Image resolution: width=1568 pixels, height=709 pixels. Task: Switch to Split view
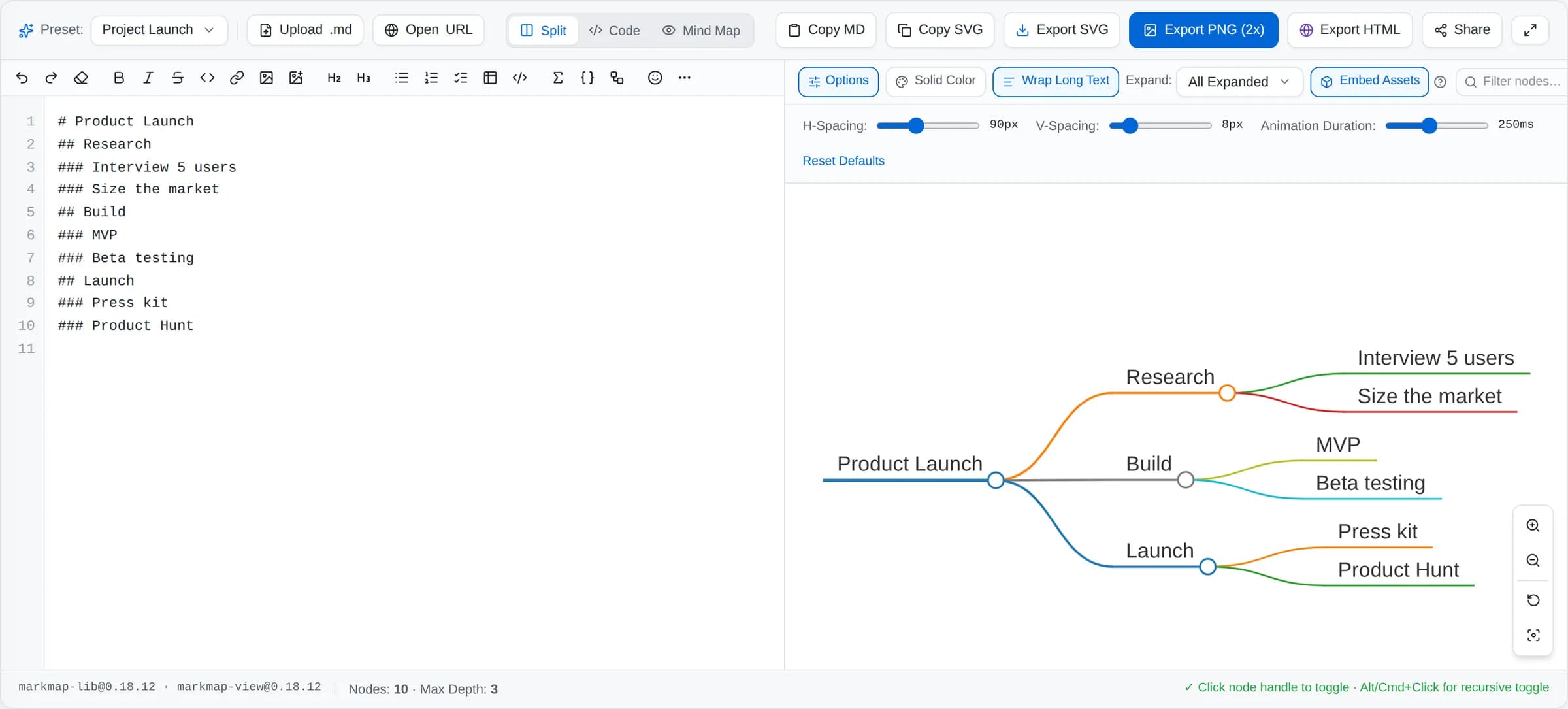(543, 30)
